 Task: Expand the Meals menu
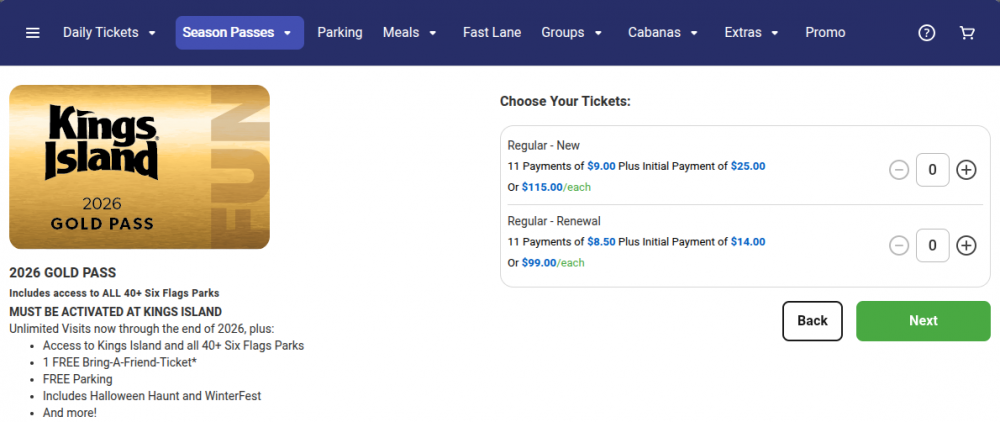pos(410,33)
